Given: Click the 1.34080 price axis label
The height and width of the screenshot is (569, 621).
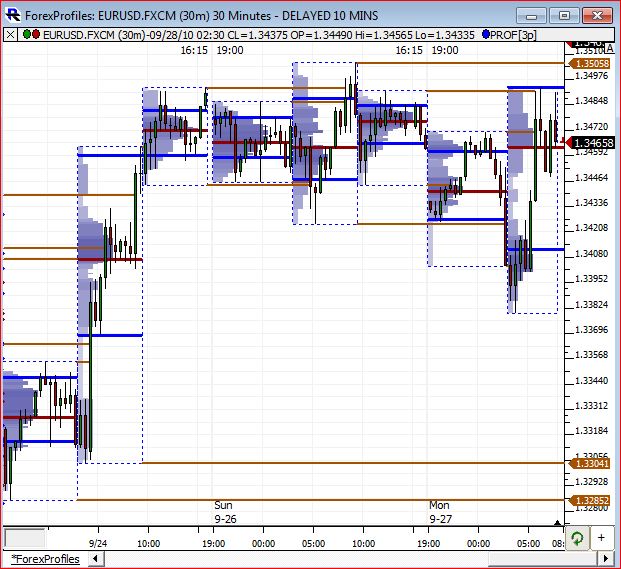Looking at the screenshot, I should (591, 253).
